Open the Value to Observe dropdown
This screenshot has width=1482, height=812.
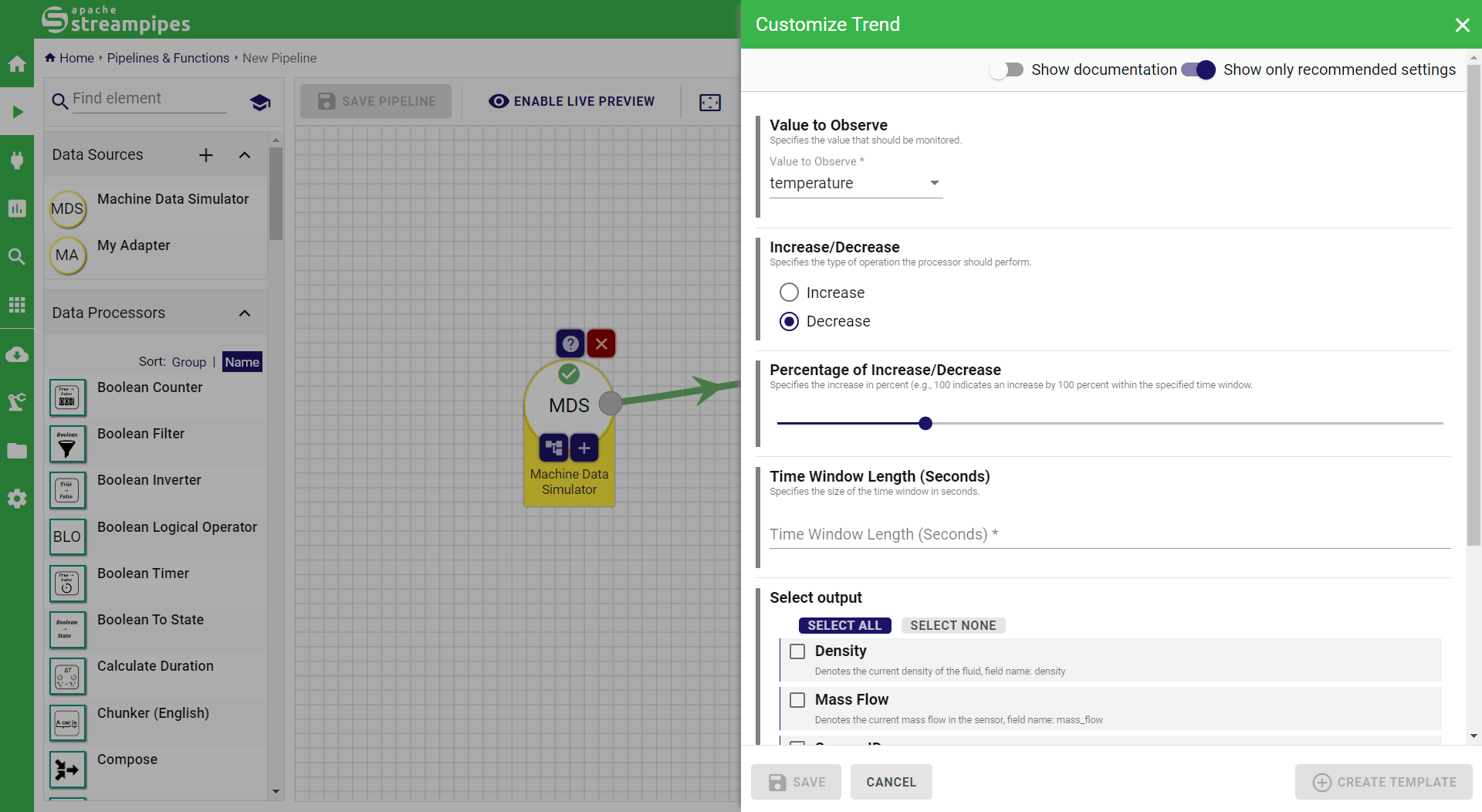[x=855, y=184]
